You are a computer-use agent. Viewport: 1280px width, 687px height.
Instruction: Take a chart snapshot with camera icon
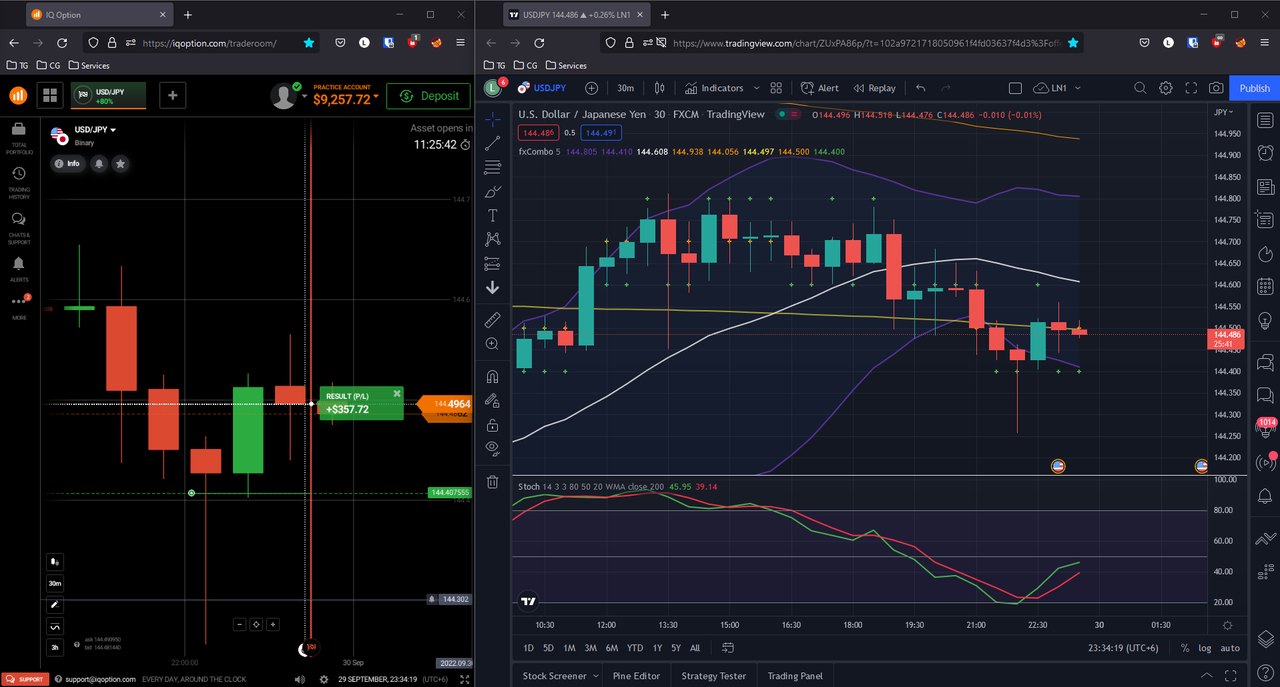[x=1216, y=88]
